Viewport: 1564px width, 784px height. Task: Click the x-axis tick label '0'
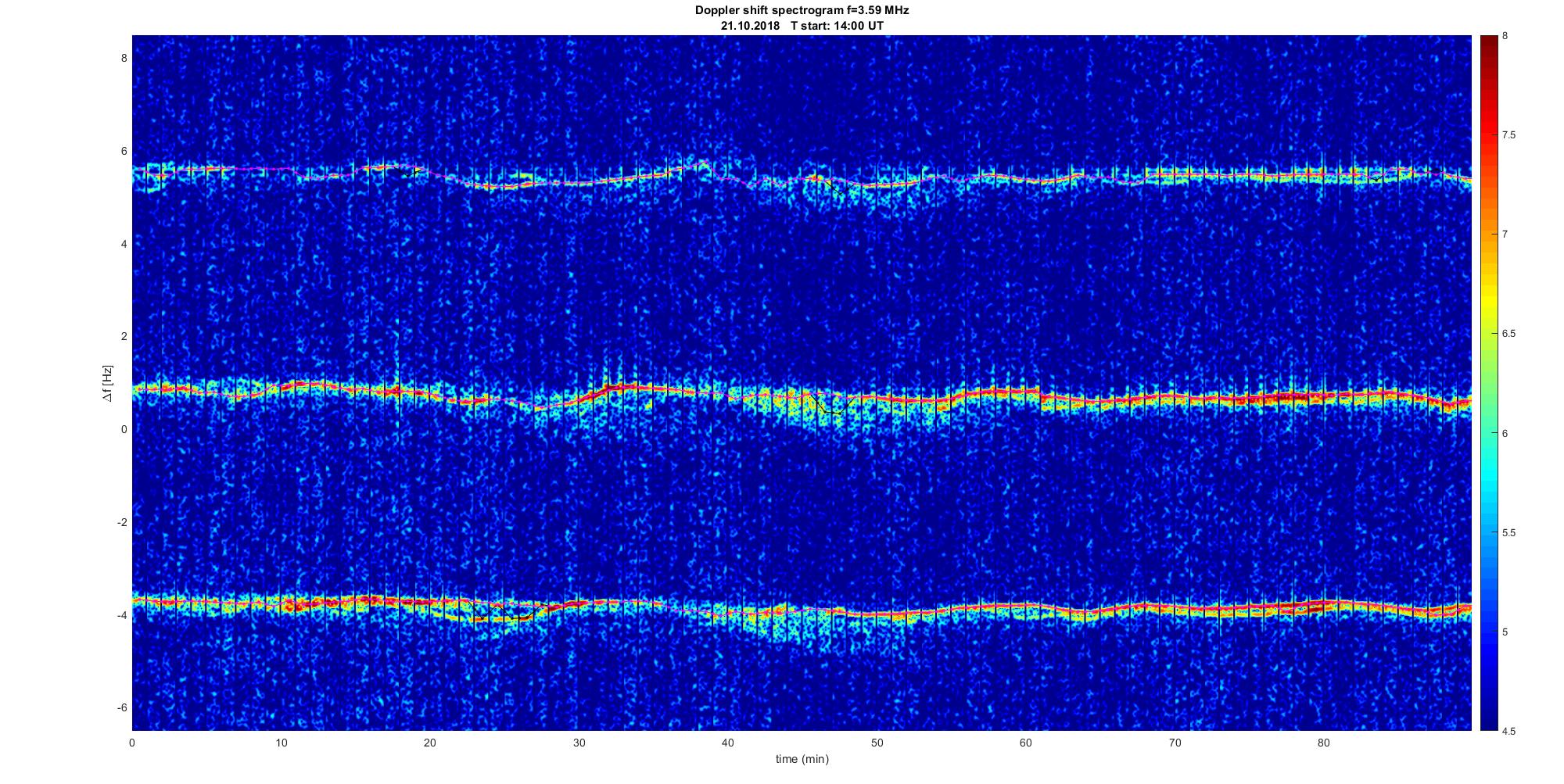(x=132, y=743)
